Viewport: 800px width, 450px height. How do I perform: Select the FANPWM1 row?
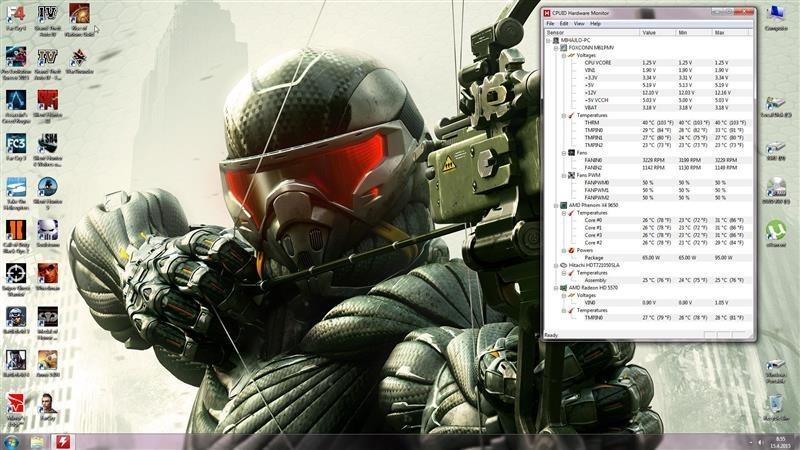(648, 190)
